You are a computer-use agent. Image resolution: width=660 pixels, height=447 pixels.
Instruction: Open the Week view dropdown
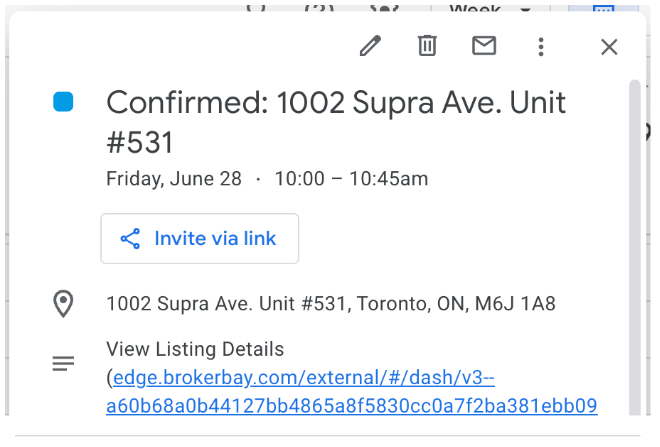(490, 8)
